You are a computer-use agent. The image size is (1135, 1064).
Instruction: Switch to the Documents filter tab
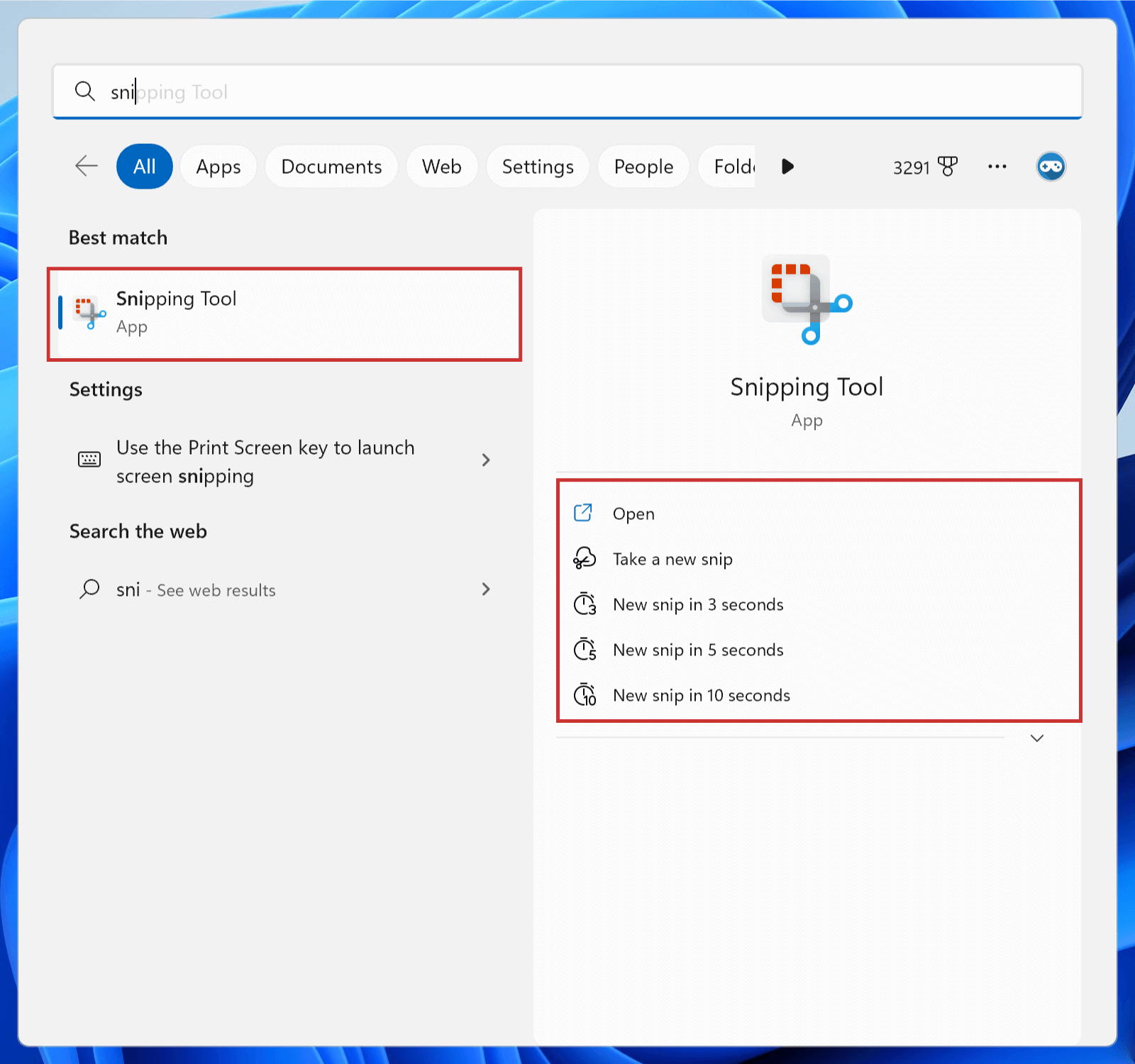tap(331, 166)
